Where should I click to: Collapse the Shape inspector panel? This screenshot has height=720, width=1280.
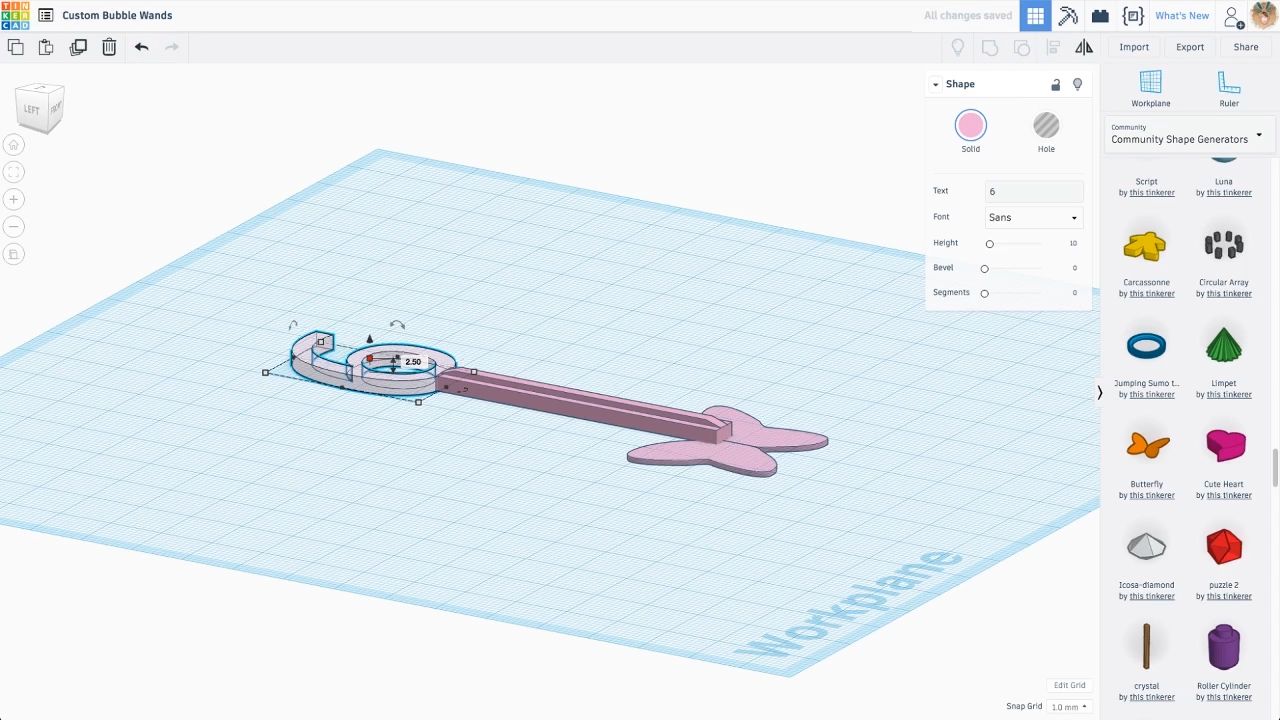(936, 84)
